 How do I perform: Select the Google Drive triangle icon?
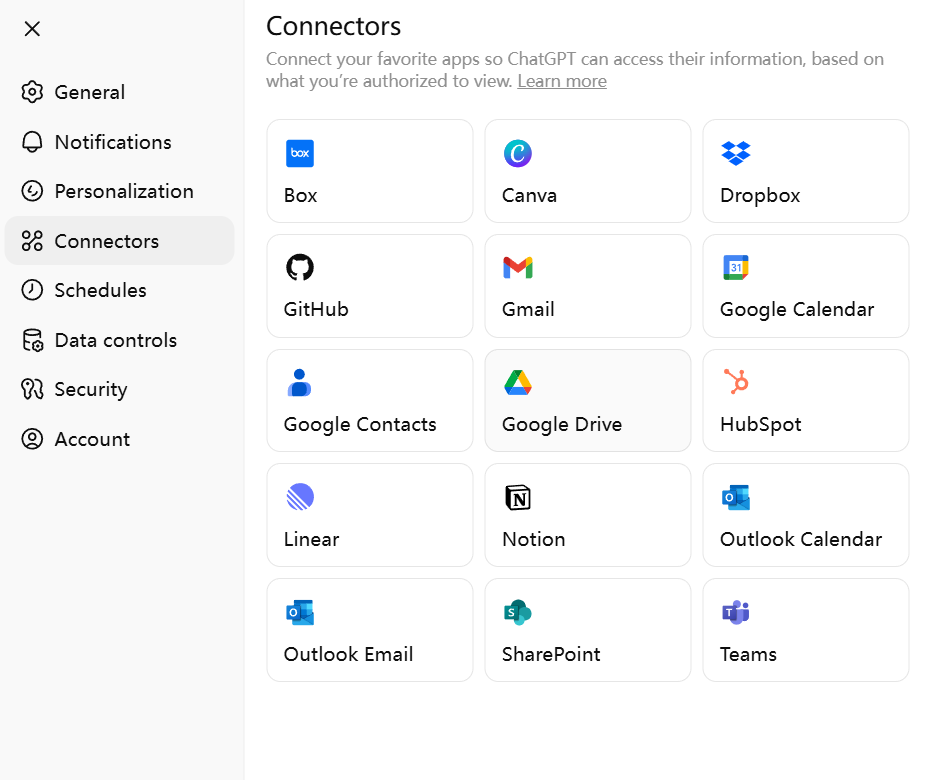[x=517, y=382]
